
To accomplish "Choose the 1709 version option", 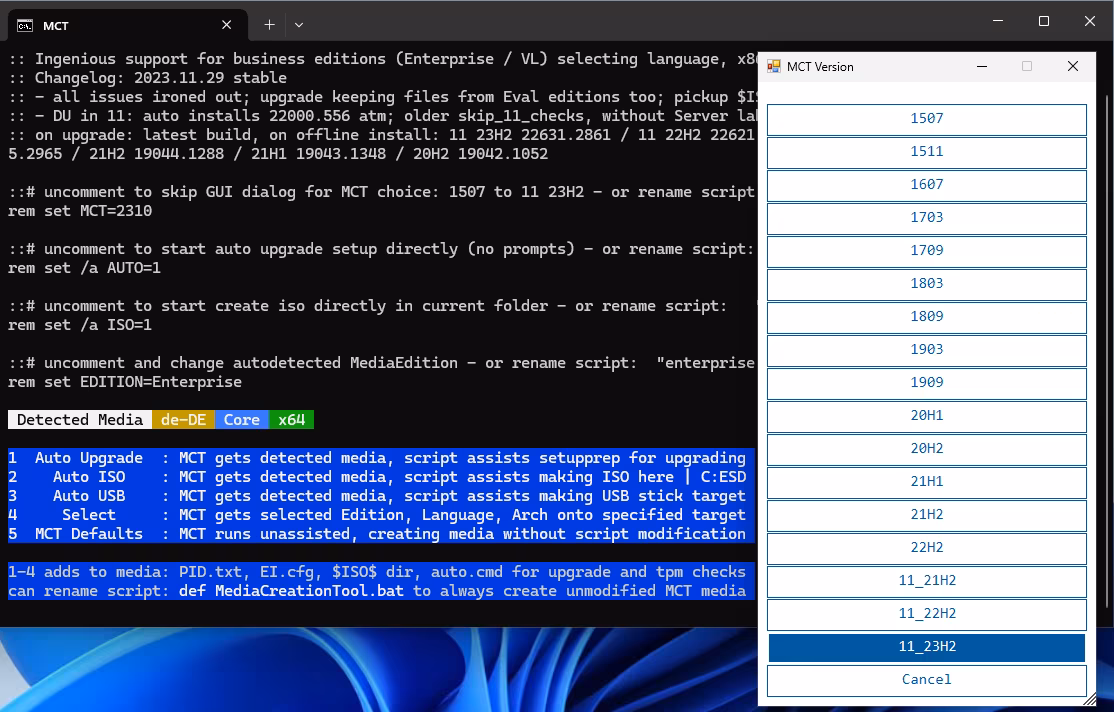I will pyautogui.click(x=926, y=251).
